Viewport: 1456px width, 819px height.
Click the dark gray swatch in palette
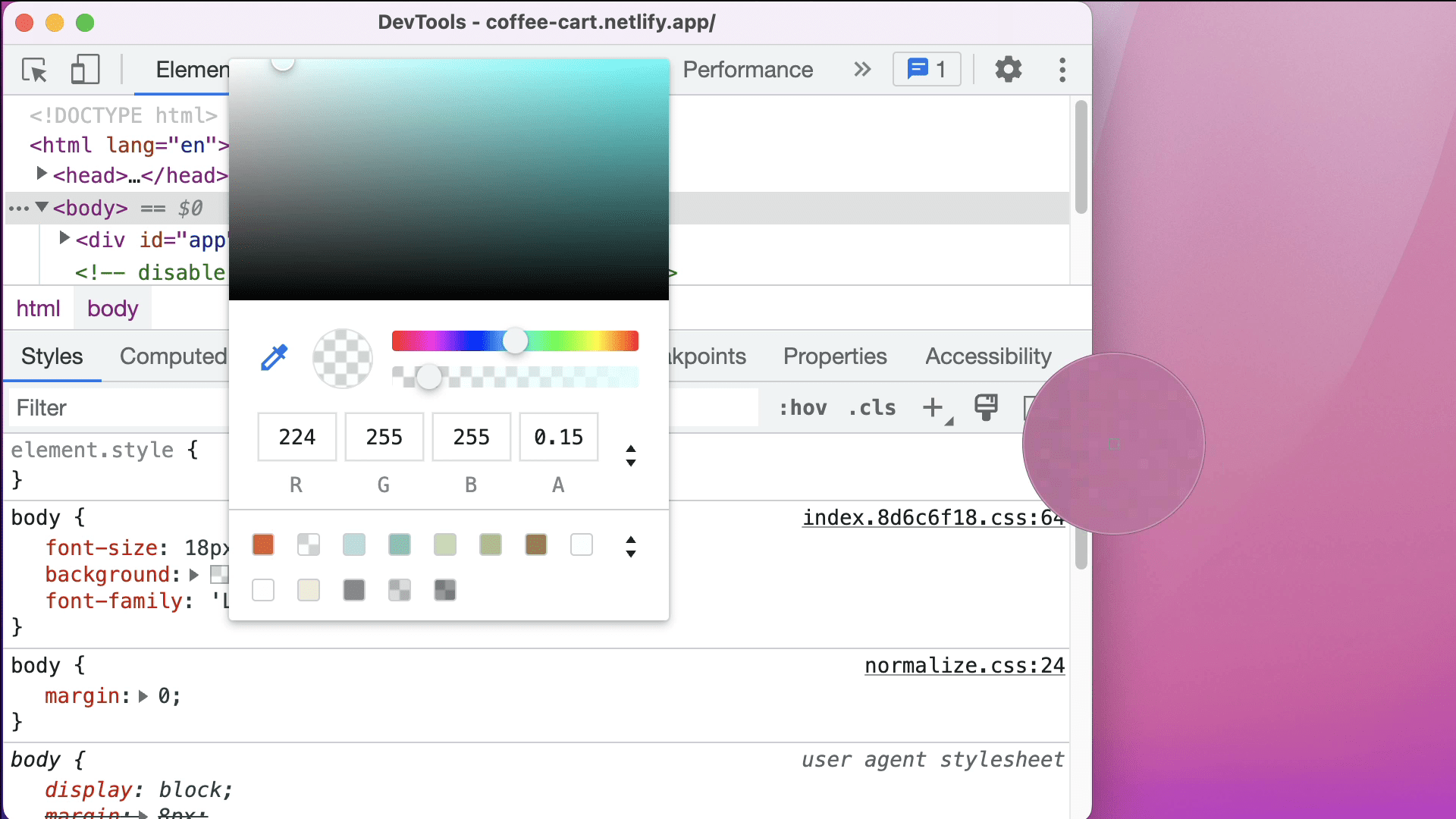[354, 590]
